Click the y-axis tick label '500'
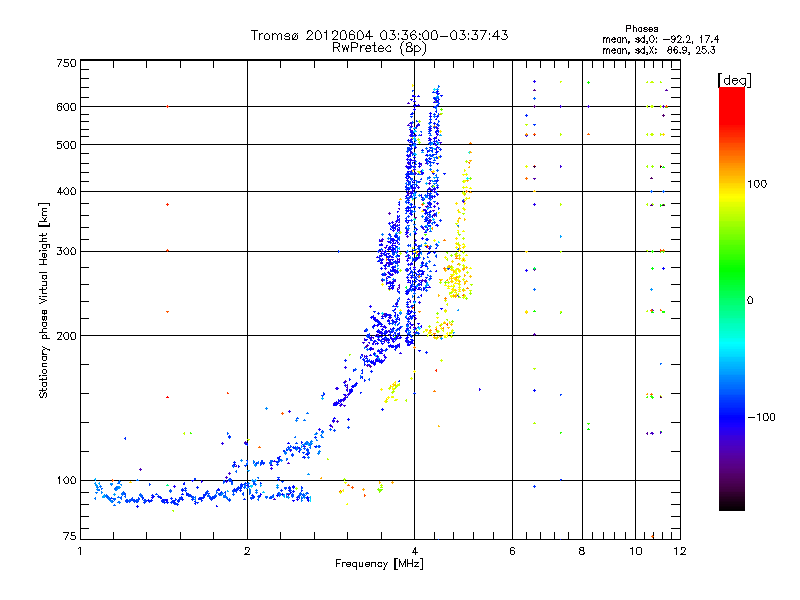Screen dimensions: 800x600 click(x=66, y=145)
